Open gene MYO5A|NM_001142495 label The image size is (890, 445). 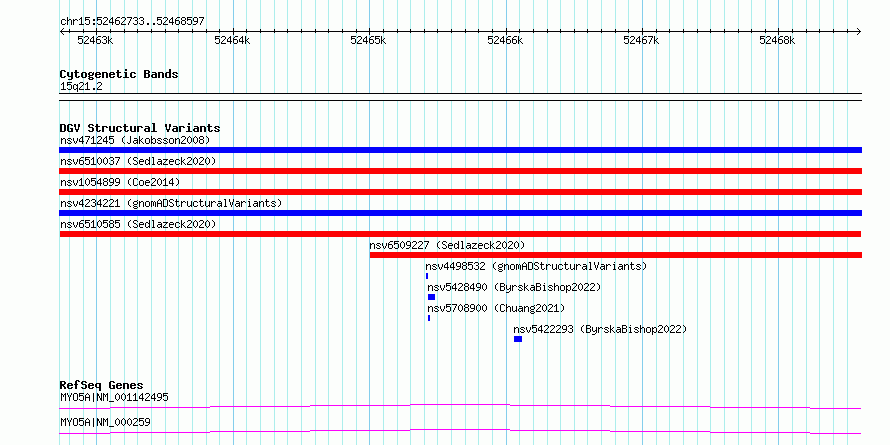coord(114,397)
